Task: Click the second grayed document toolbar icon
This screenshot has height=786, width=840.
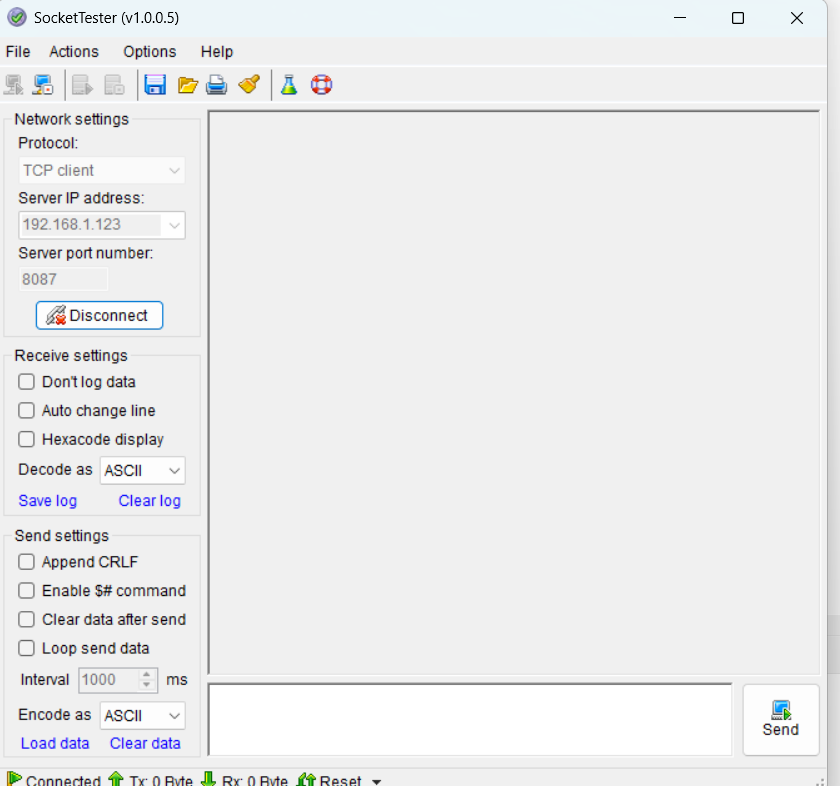Action: (x=114, y=85)
